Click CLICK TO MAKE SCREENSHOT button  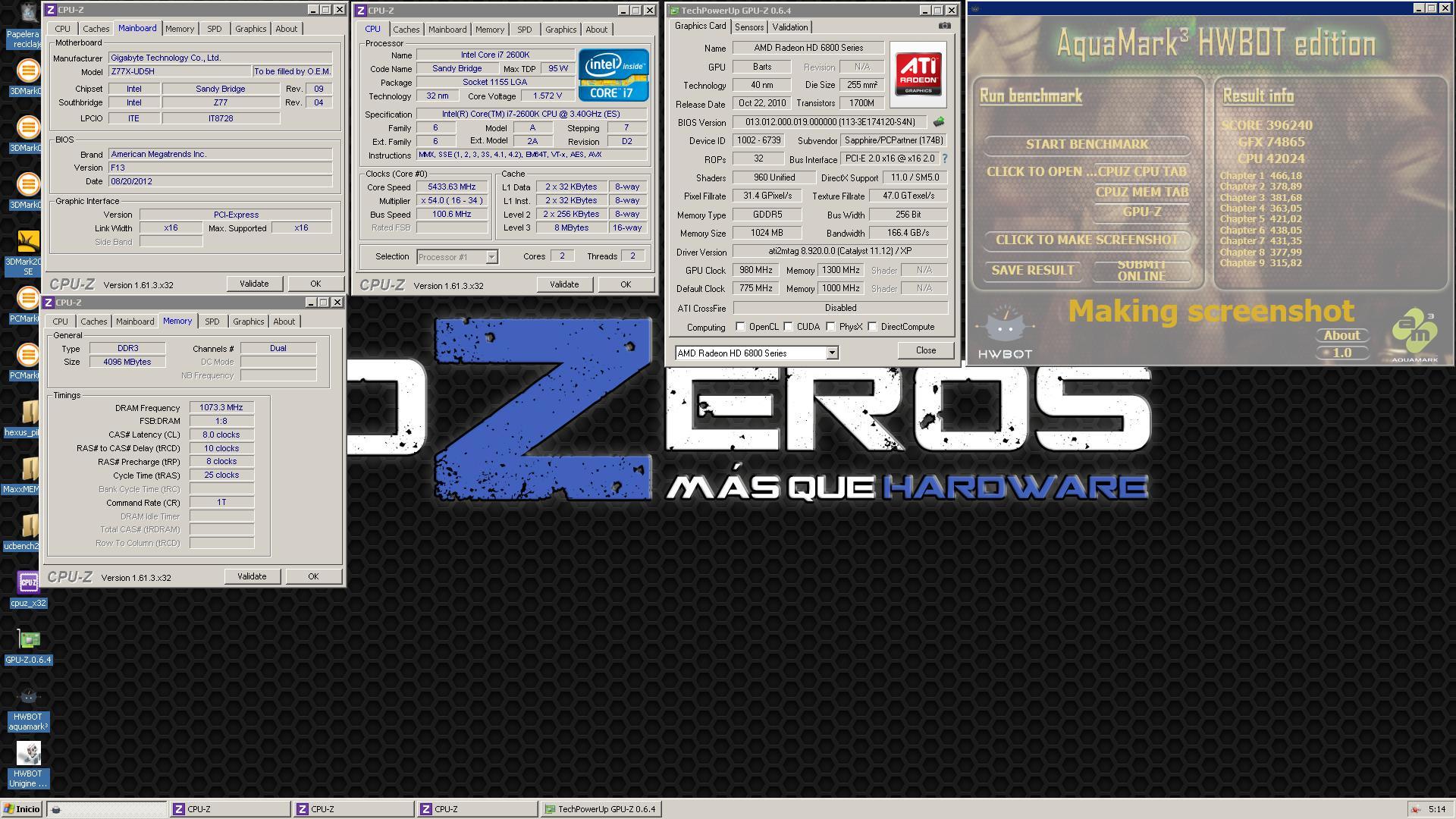click(1086, 240)
